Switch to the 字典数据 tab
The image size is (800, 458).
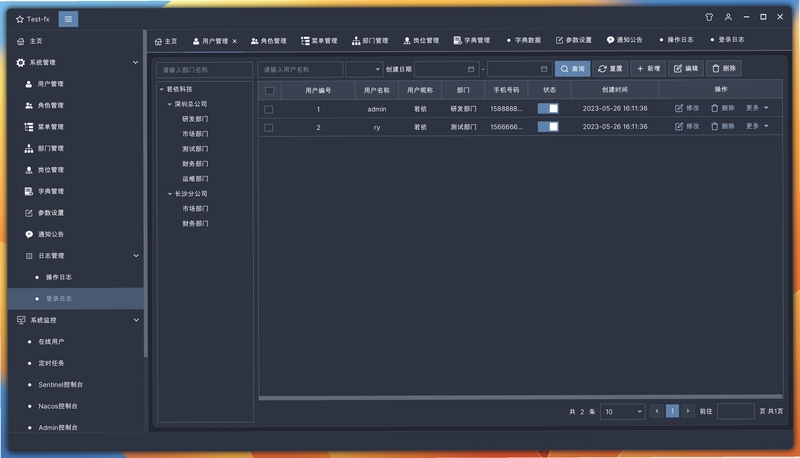coord(523,40)
